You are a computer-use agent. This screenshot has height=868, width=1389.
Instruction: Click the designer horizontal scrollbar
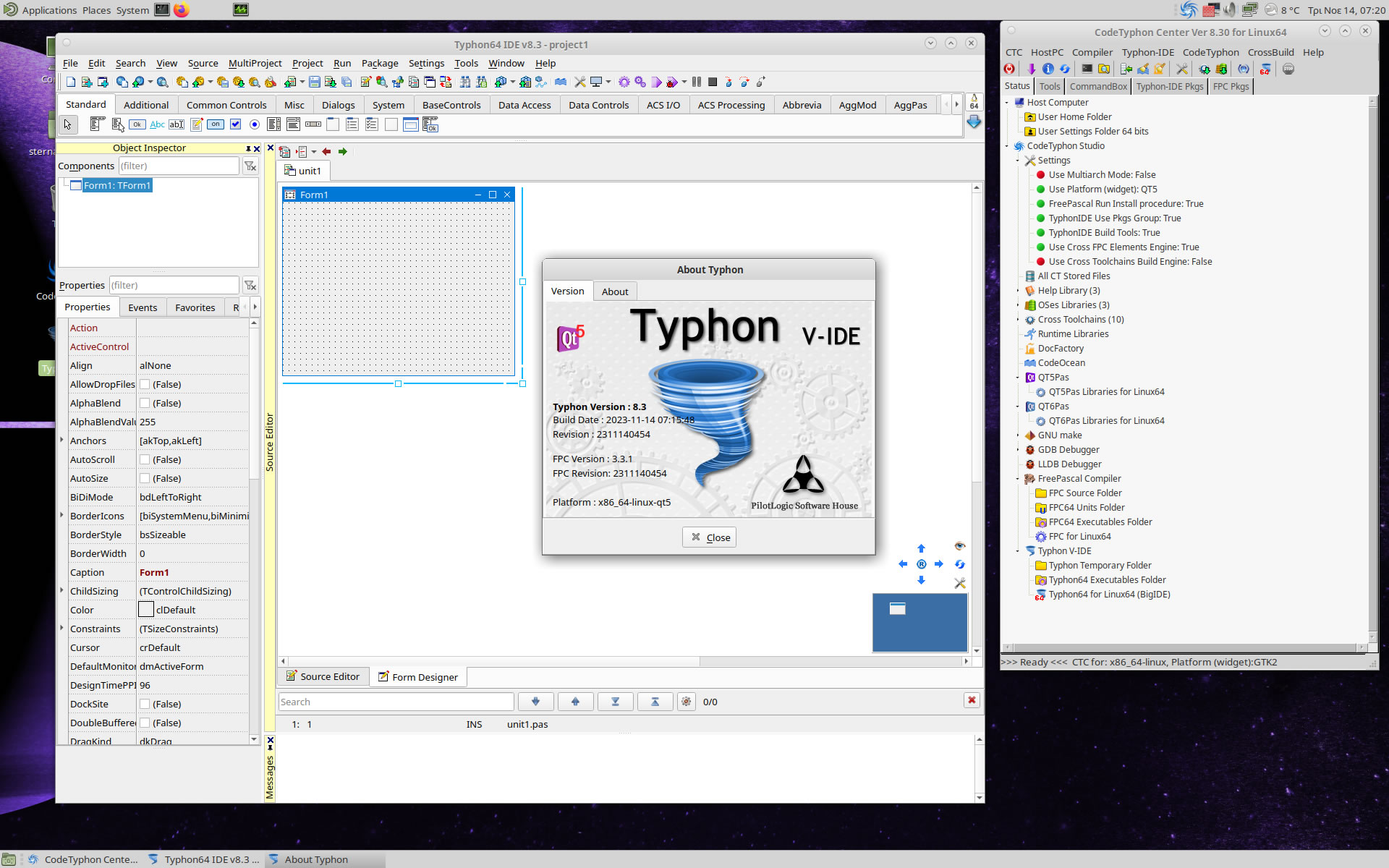[625, 661]
